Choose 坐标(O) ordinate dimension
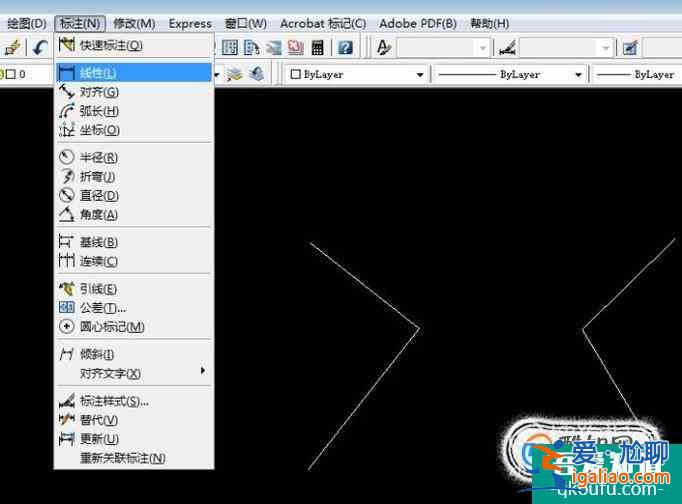The width and height of the screenshot is (682, 504). click(x=134, y=130)
